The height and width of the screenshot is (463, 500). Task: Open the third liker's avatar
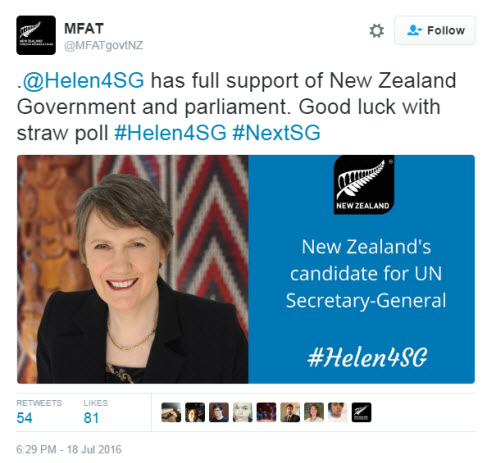pyautogui.click(x=219, y=412)
